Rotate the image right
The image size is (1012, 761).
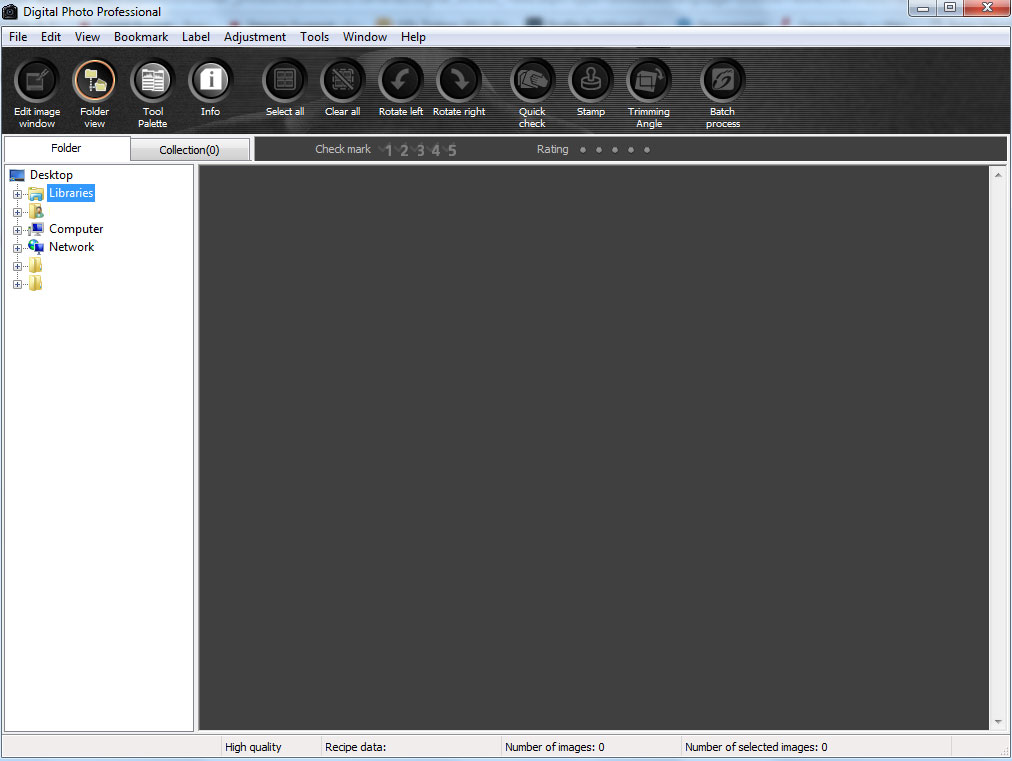pyautogui.click(x=459, y=82)
